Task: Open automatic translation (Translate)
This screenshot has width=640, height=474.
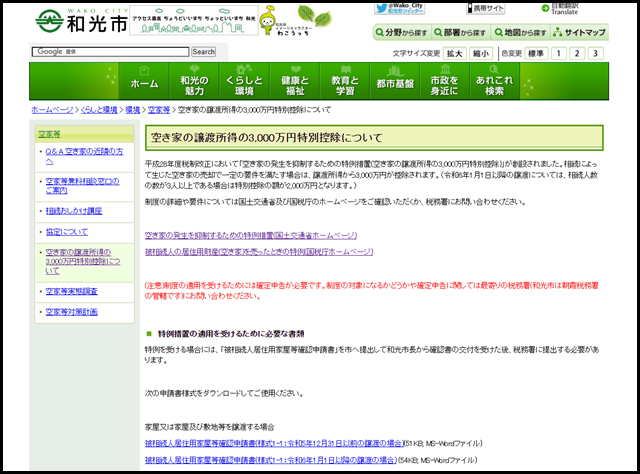Action: (560, 9)
